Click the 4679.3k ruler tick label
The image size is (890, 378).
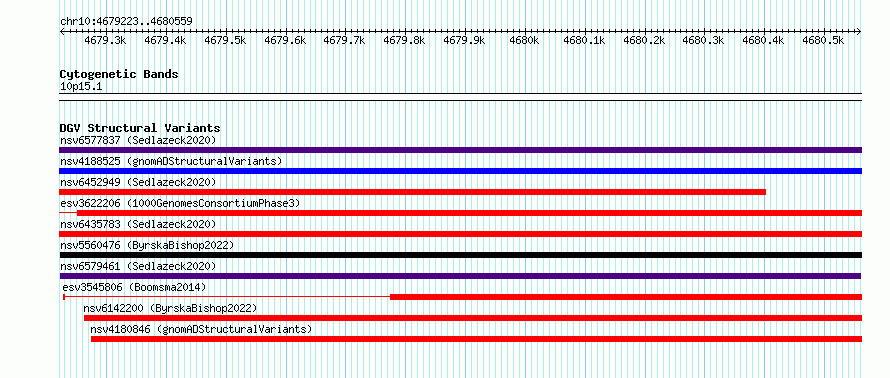[x=106, y=40]
